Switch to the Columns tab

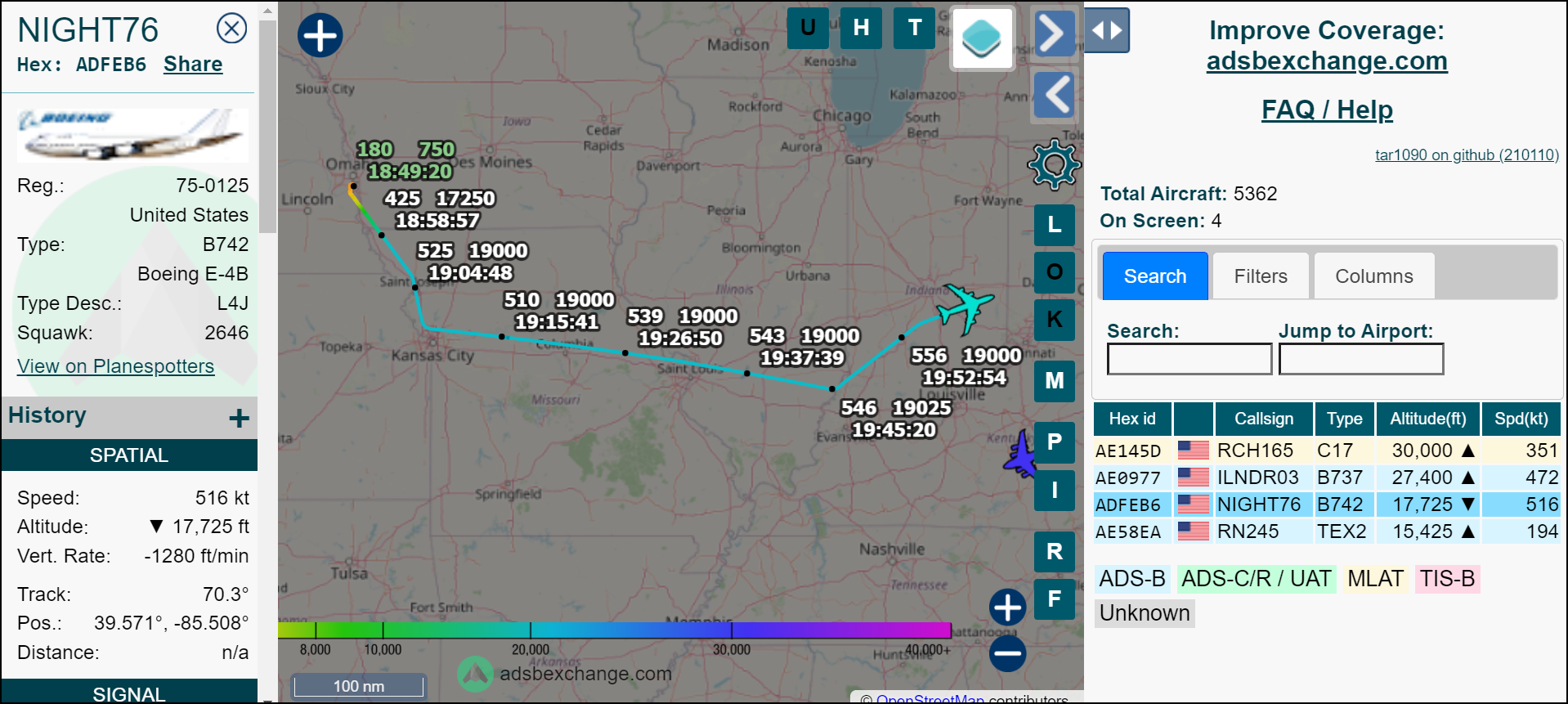pyautogui.click(x=1374, y=276)
